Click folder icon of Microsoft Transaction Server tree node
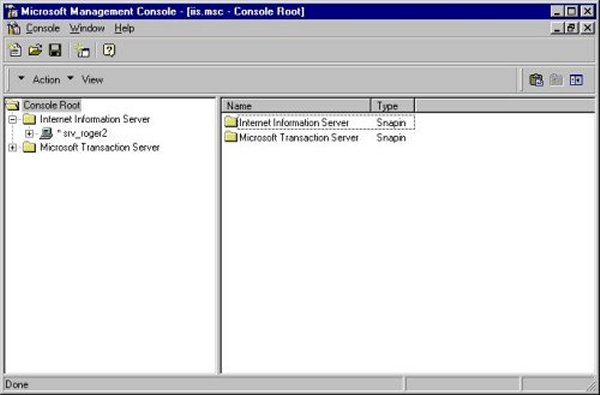Screen dimensions: 600x395 (29, 147)
